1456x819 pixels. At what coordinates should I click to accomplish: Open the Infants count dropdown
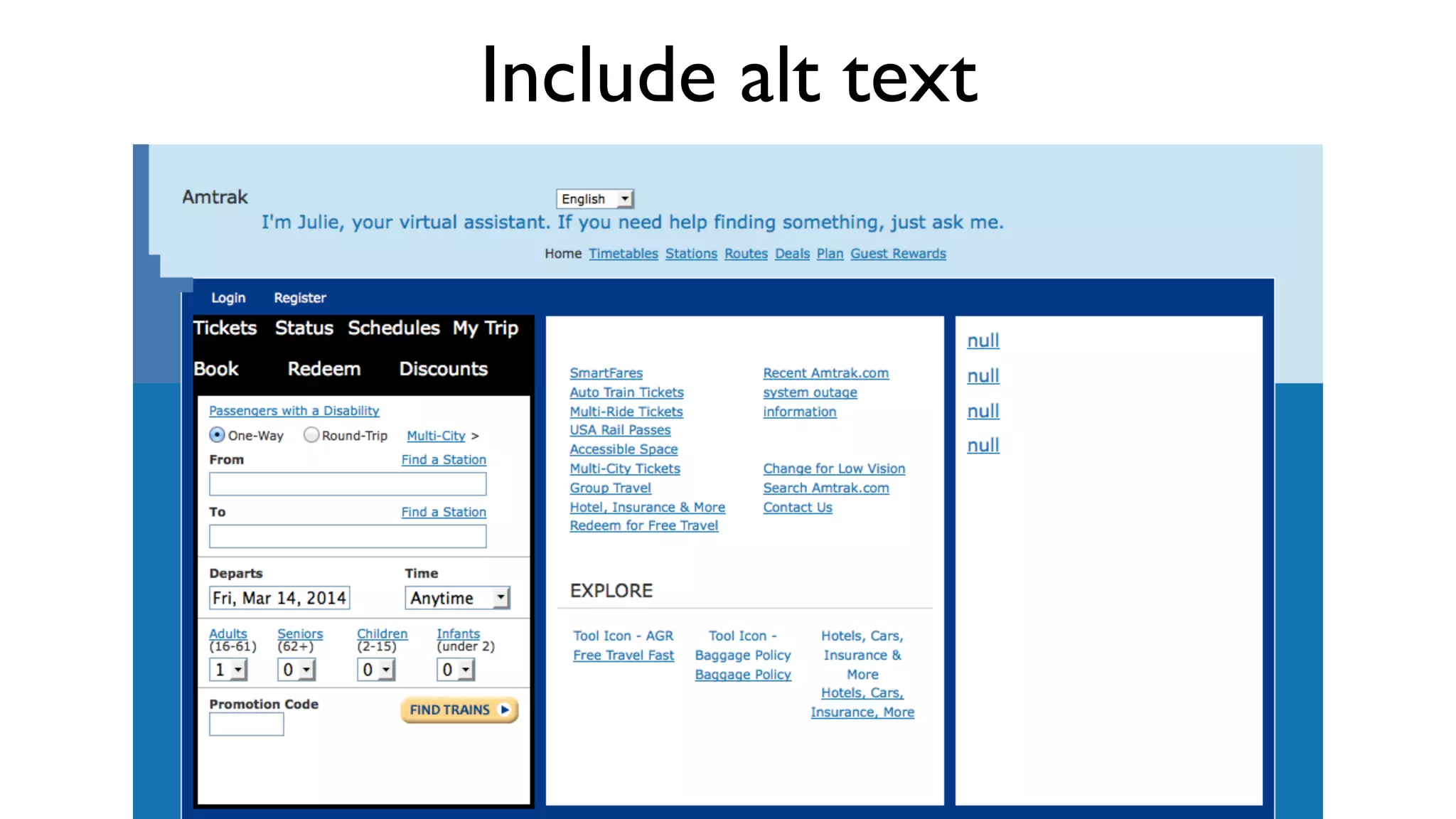pos(456,670)
